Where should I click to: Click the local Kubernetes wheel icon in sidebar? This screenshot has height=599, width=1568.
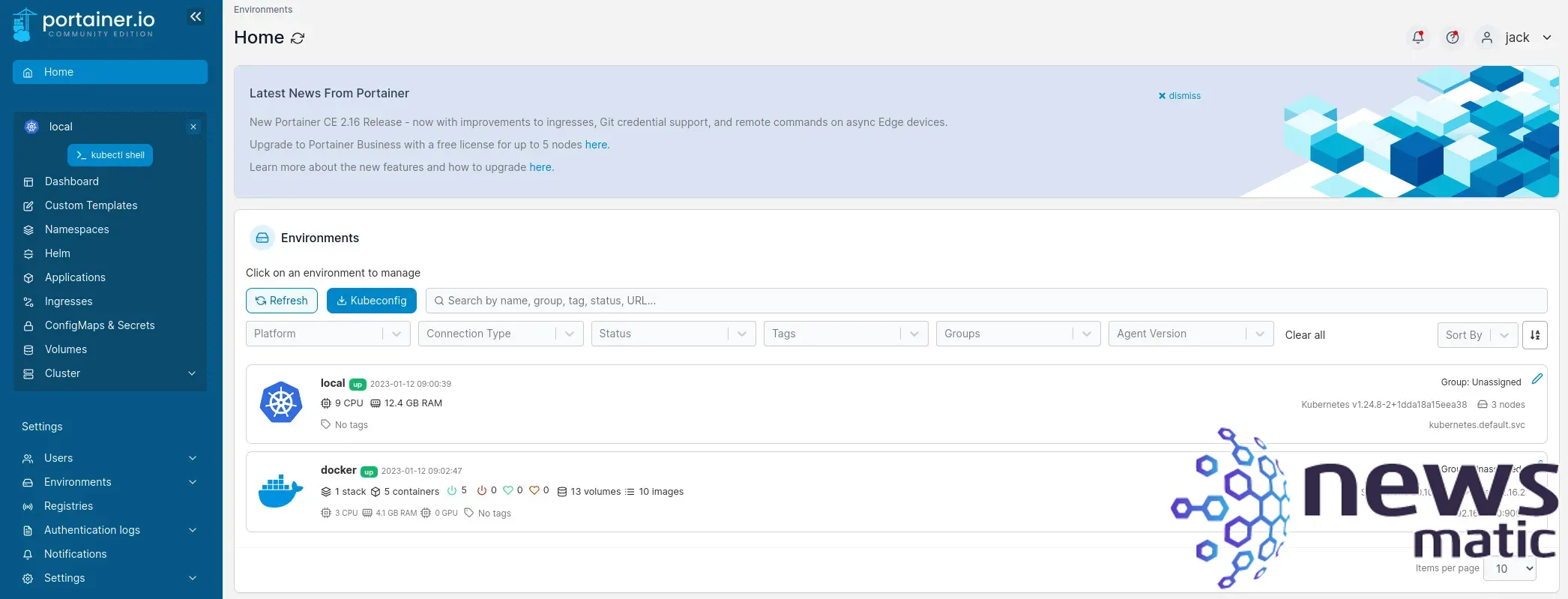click(x=31, y=127)
